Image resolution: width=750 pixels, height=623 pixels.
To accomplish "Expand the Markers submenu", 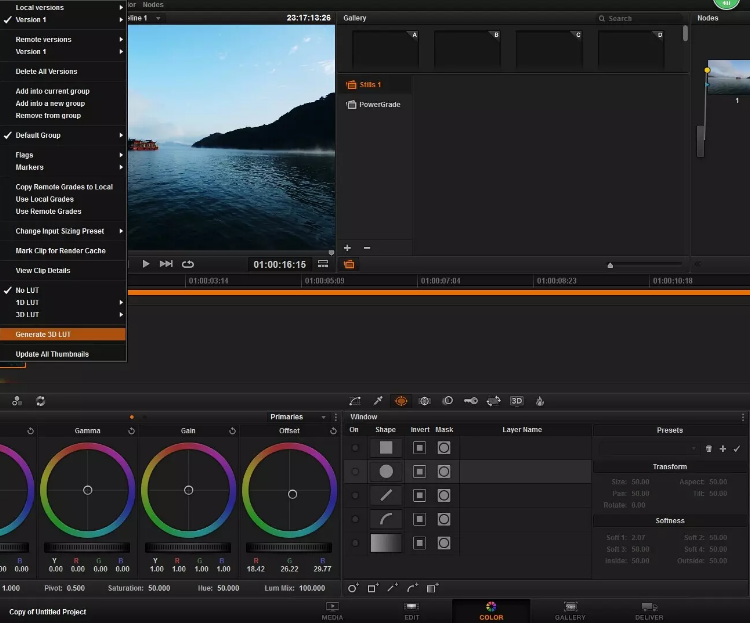I will click(x=63, y=167).
